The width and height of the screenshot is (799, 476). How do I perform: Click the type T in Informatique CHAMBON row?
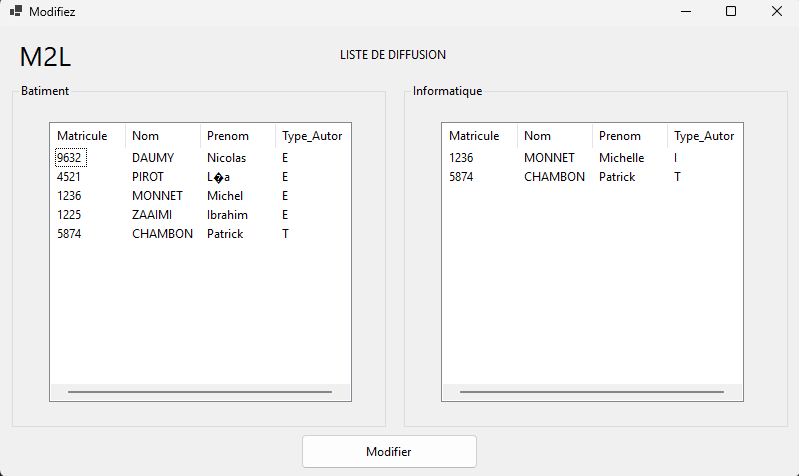point(677,177)
